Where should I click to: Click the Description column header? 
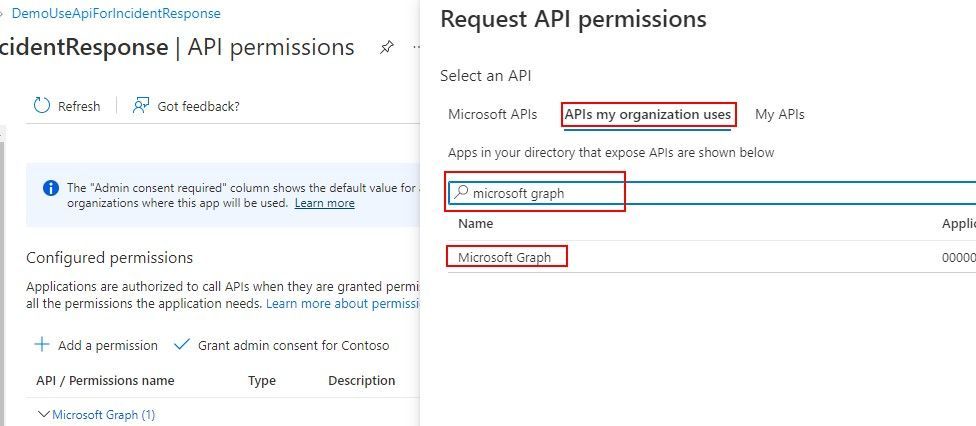(362, 381)
